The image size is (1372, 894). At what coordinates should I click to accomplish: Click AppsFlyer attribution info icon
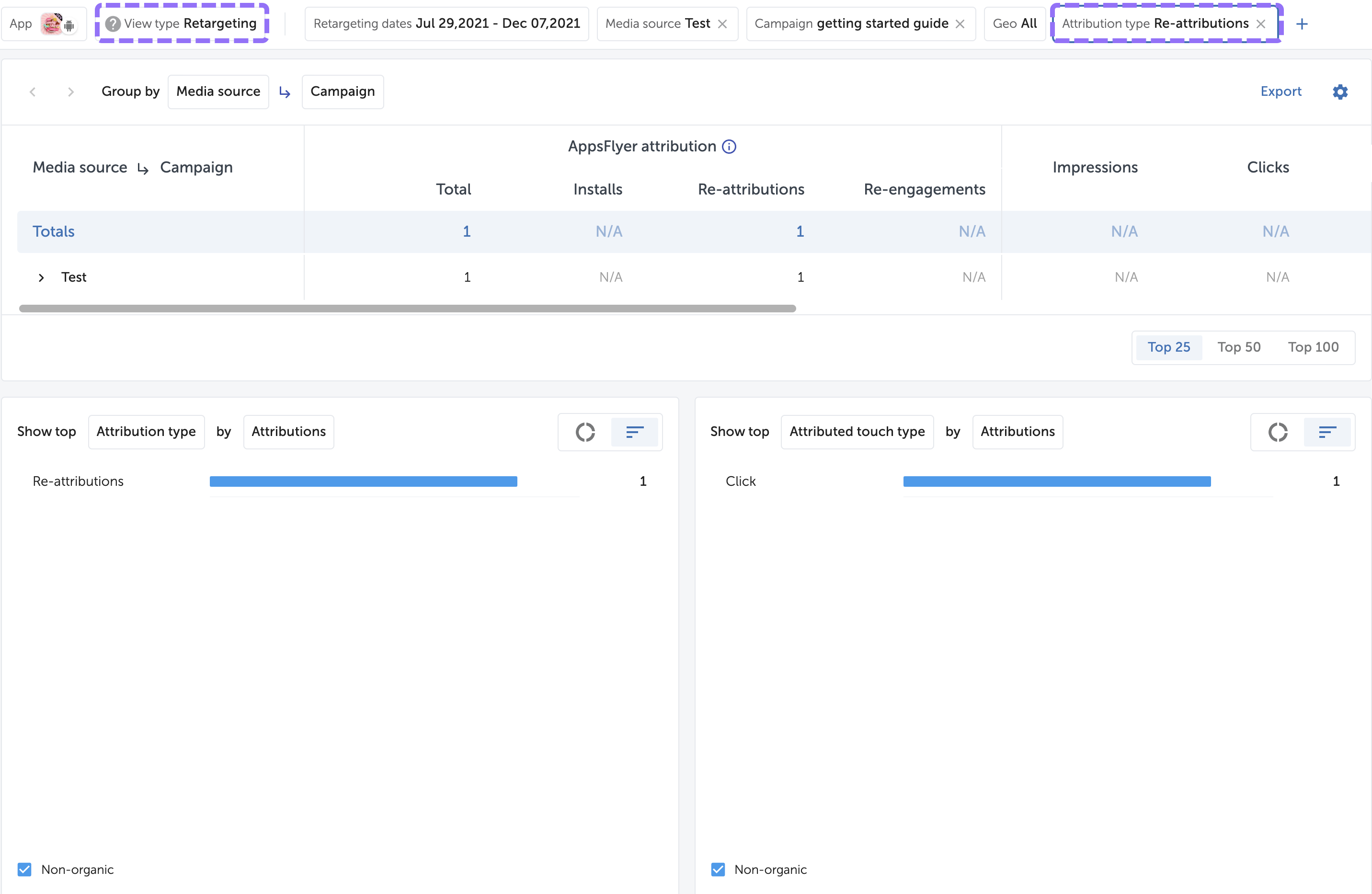[729, 147]
